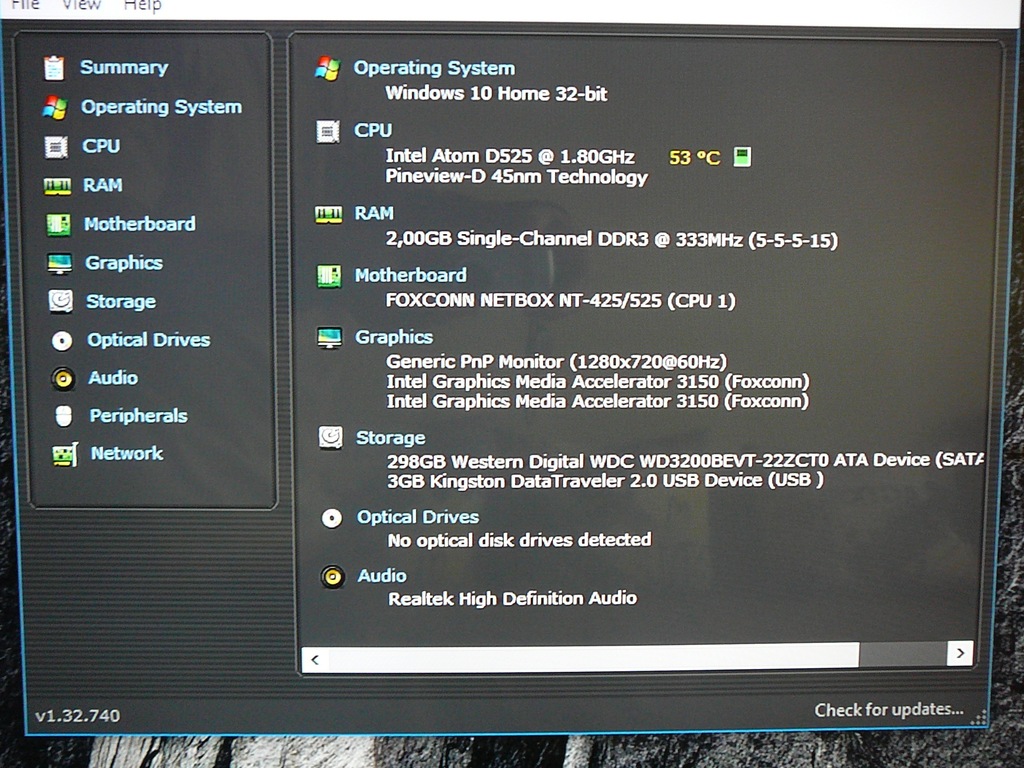Click the Motherboard icon in summary panel
Viewport: 1024px width, 768px height.
point(329,276)
